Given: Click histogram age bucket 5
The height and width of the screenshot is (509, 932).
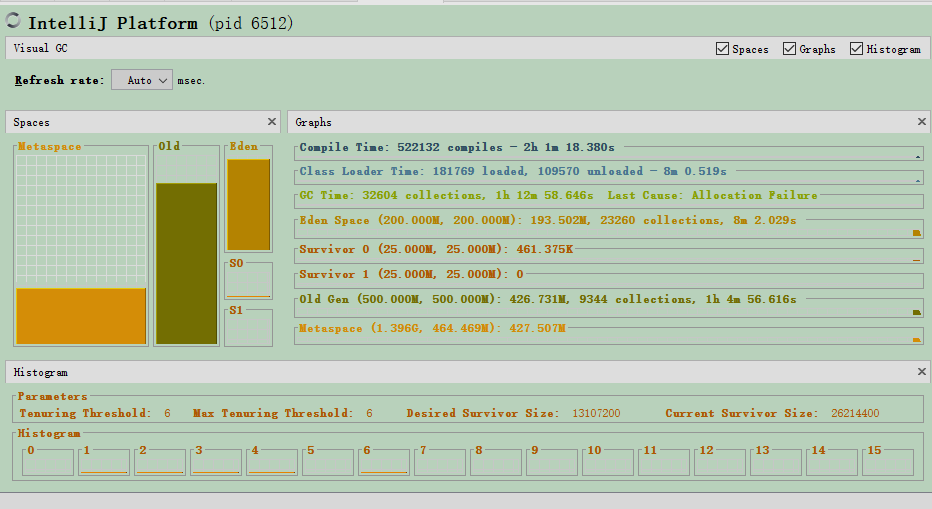Looking at the screenshot, I should click(328, 461).
